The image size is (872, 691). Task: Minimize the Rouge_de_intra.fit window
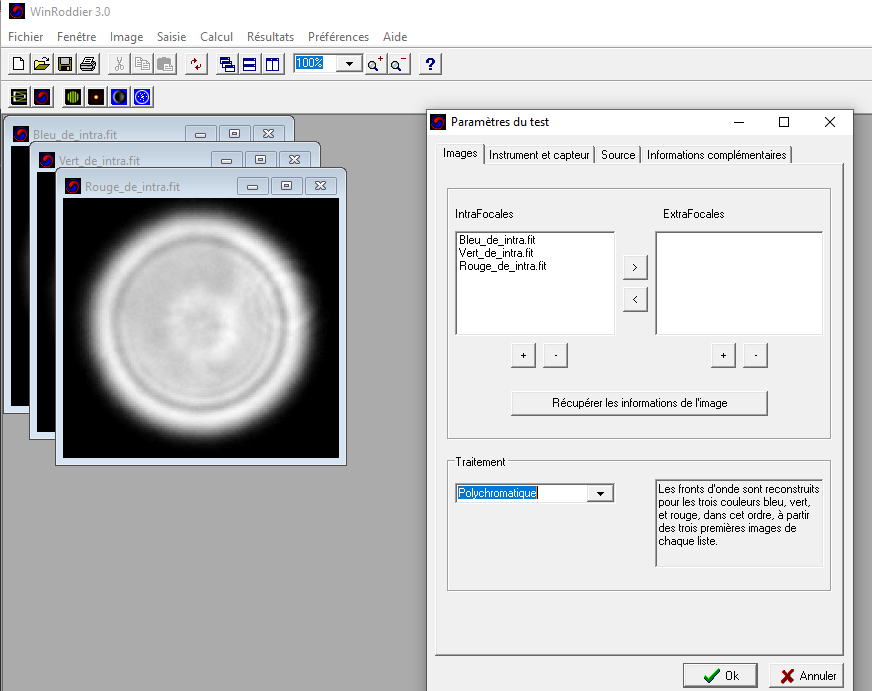click(x=252, y=186)
